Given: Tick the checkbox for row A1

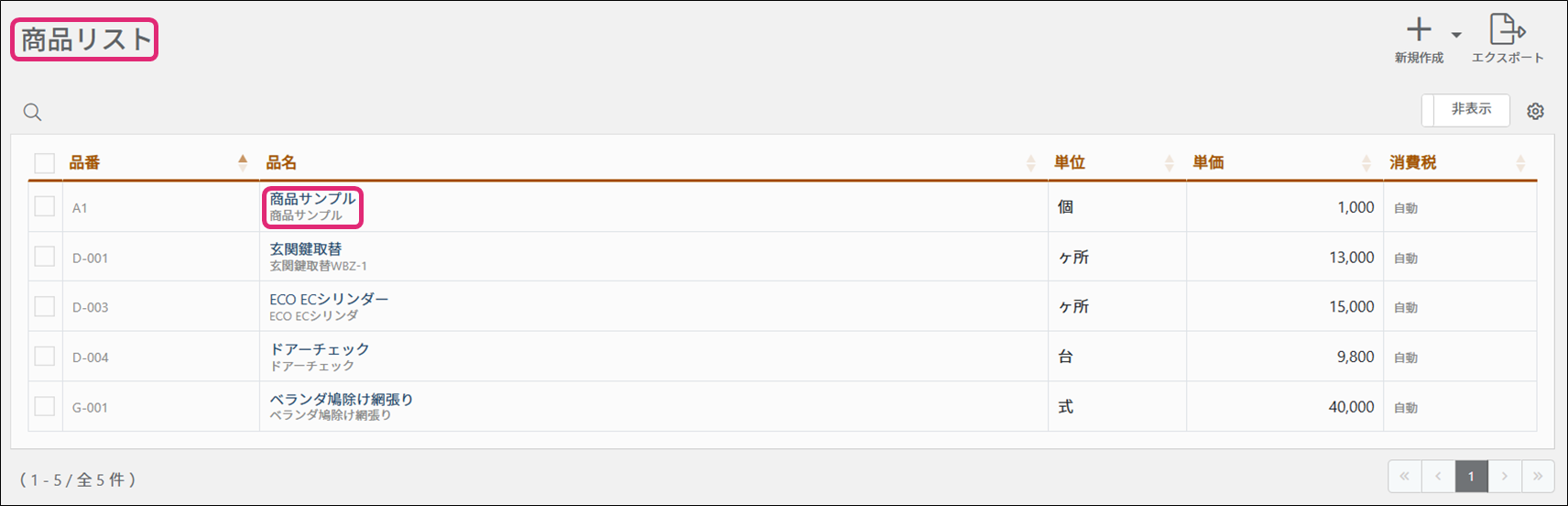Looking at the screenshot, I should point(44,206).
